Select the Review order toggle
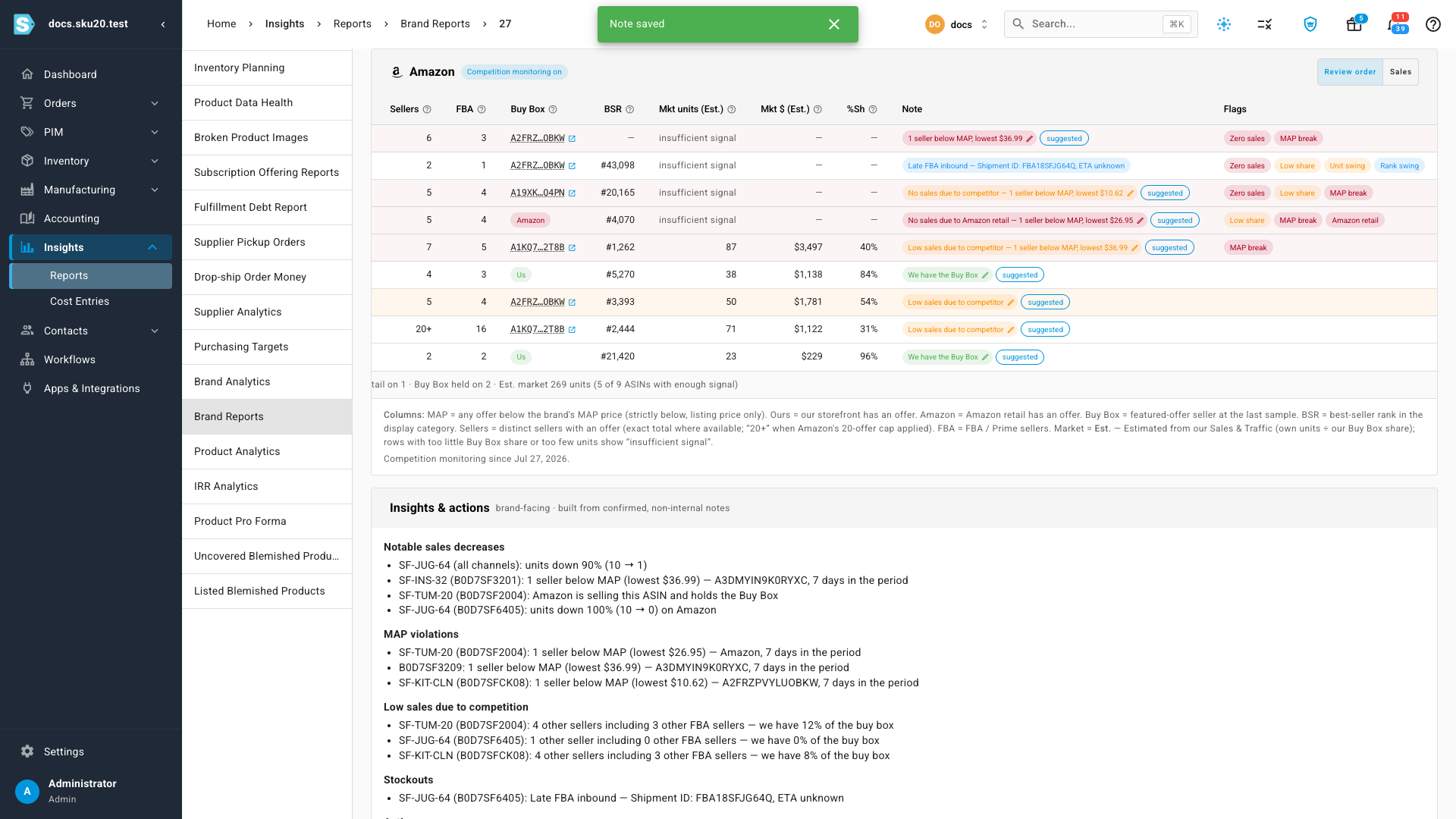 [x=1350, y=72]
